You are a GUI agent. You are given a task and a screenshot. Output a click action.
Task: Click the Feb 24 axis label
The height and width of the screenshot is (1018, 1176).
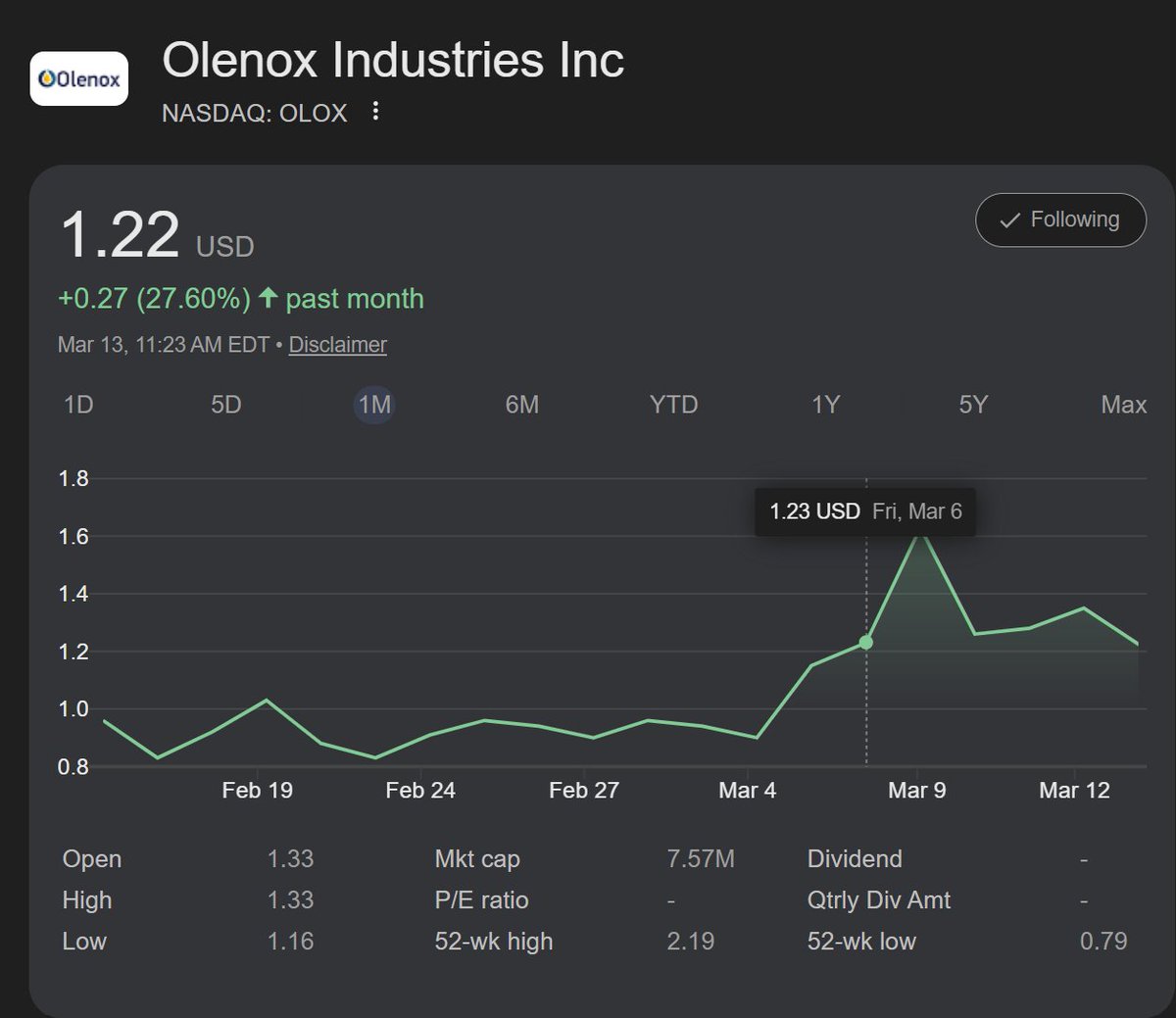pyautogui.click(x=420, y=791)
